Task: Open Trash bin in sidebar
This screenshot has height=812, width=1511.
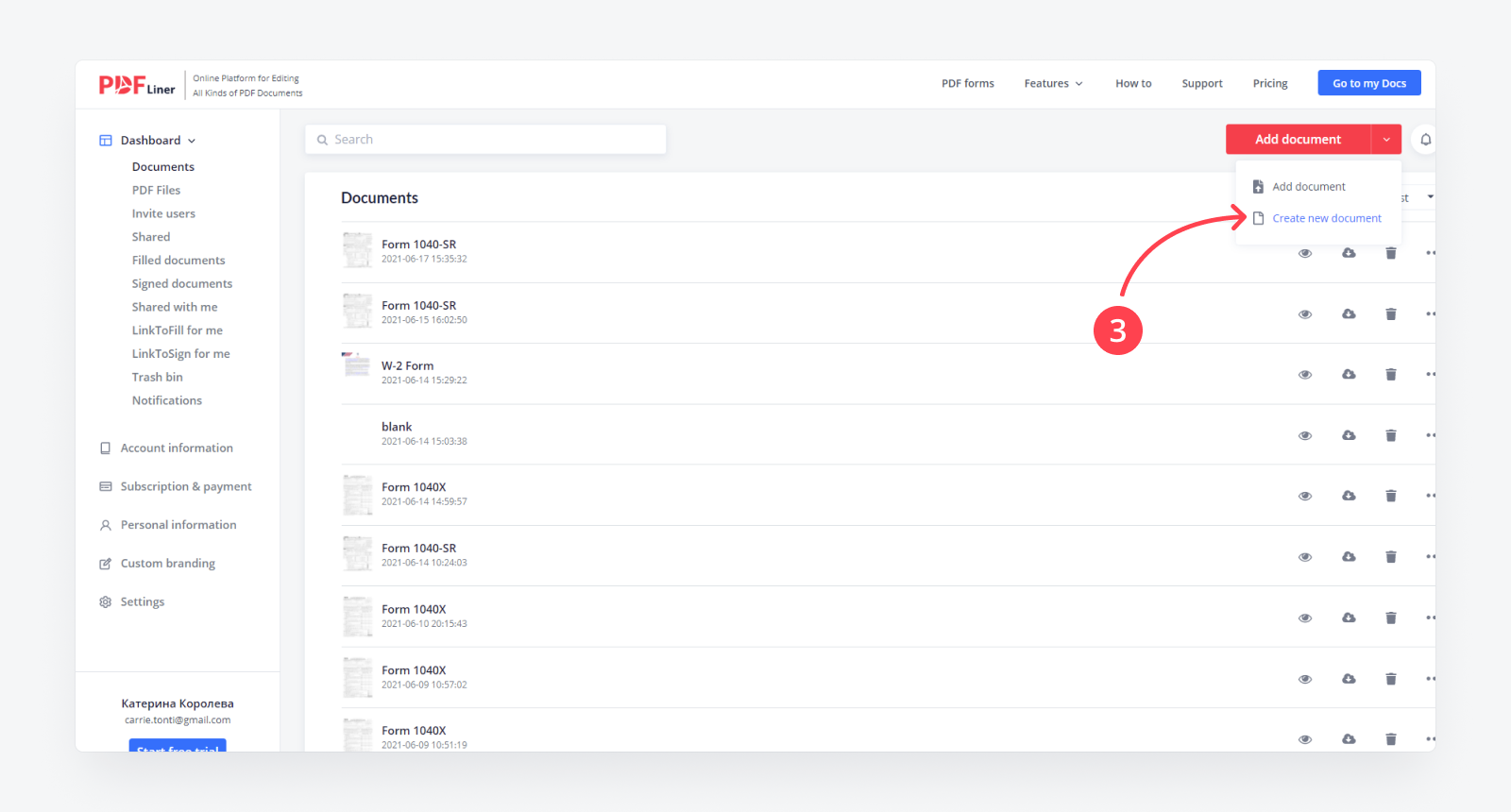Action: [157, 377]
